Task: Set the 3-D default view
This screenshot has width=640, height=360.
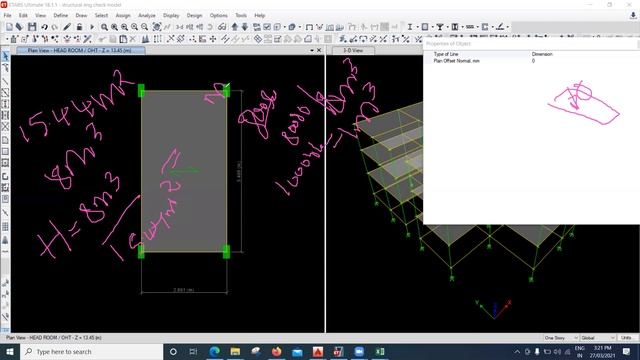Action: tap(180, 27)
